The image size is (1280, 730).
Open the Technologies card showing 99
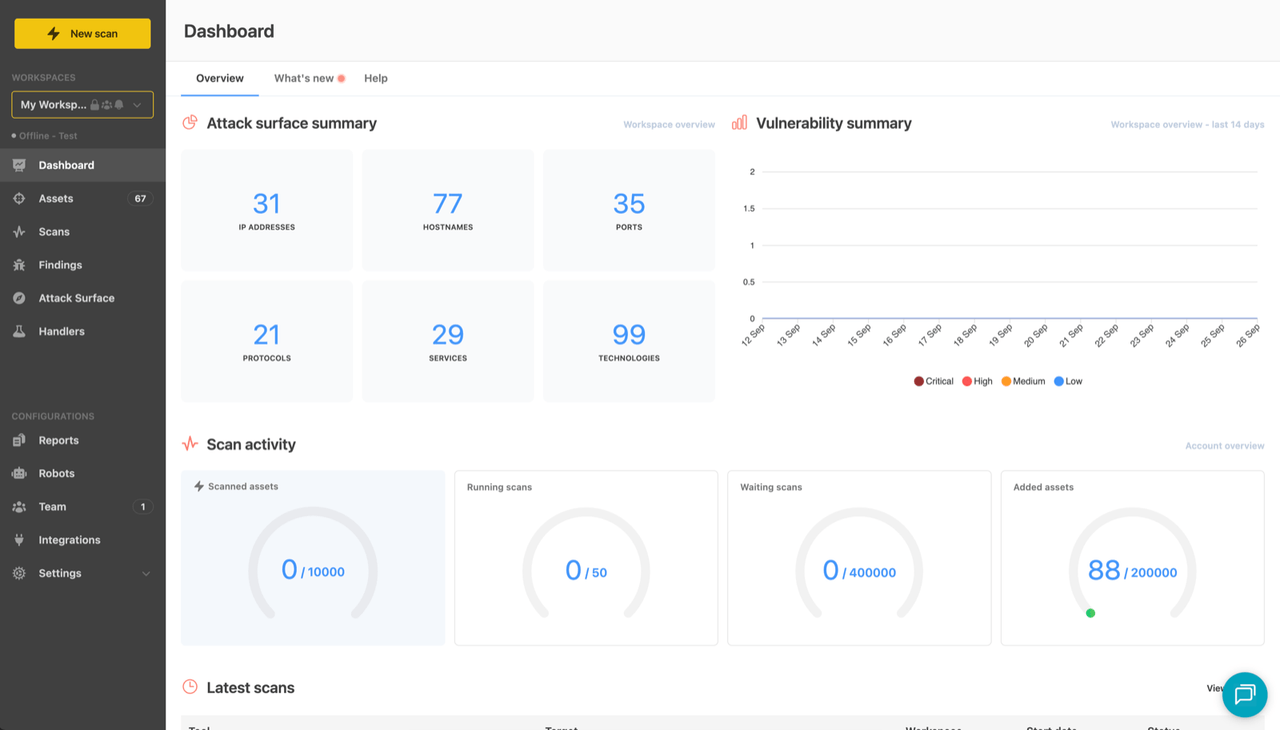coord(629,341)
